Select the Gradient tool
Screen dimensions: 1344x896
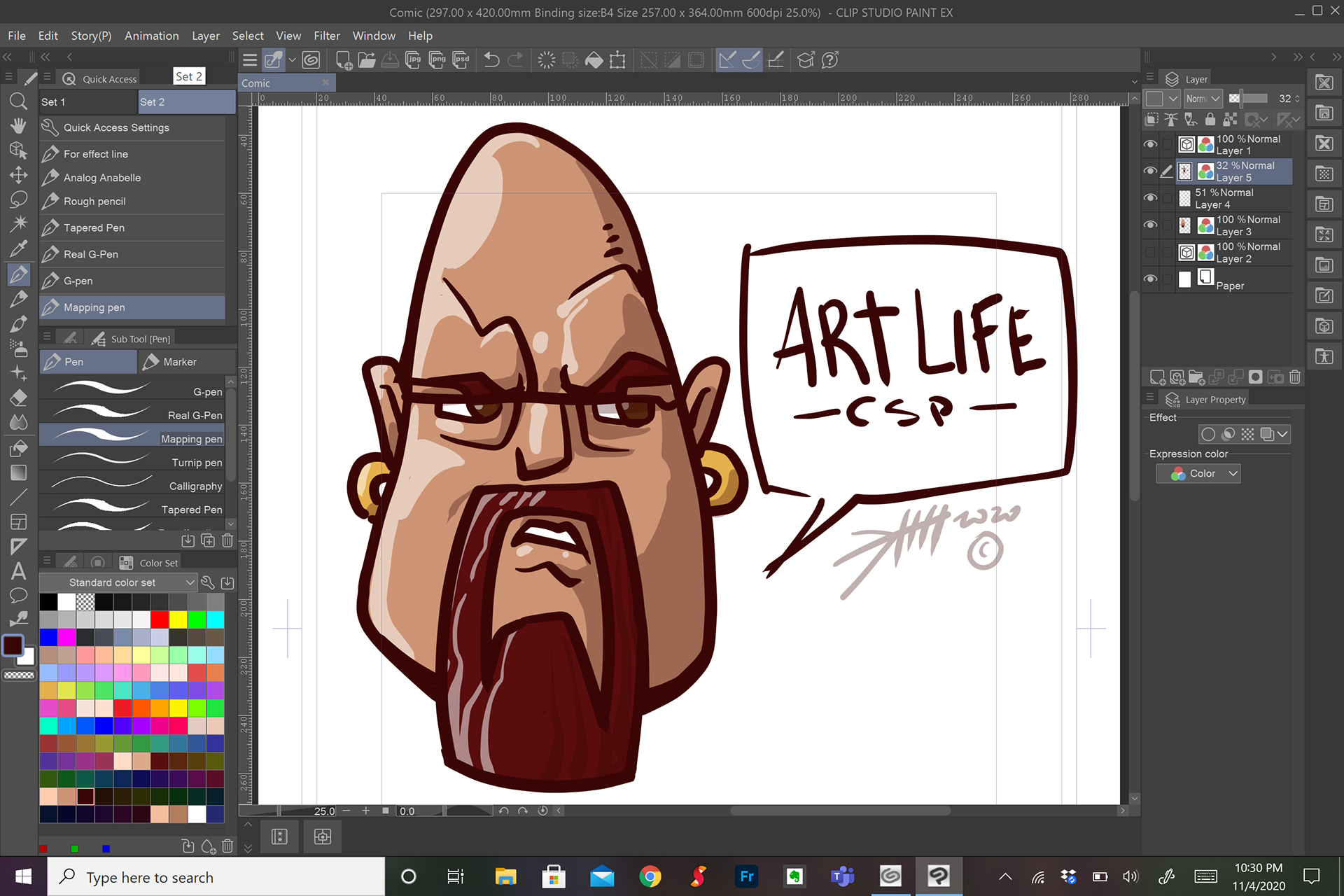click(18, 473)
